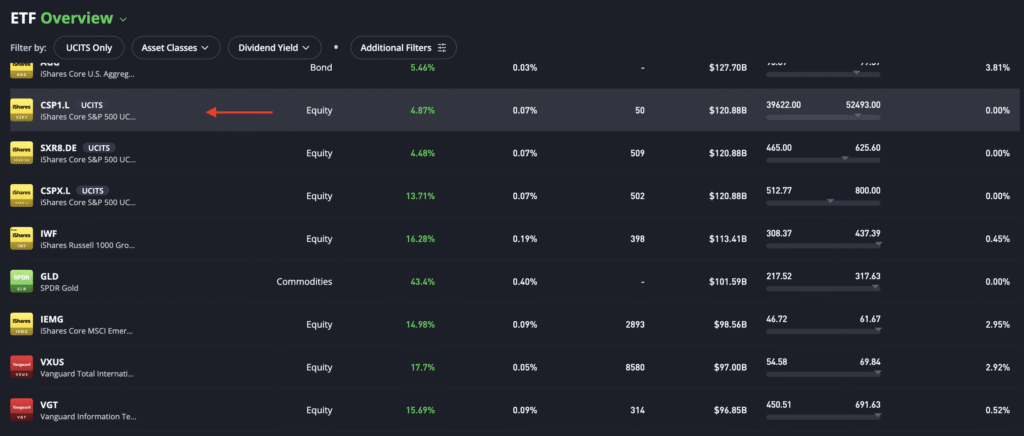Click the 0.40% expense ratio for GLD
Viewport: 1024px width, 436px height.
[525, 282]
